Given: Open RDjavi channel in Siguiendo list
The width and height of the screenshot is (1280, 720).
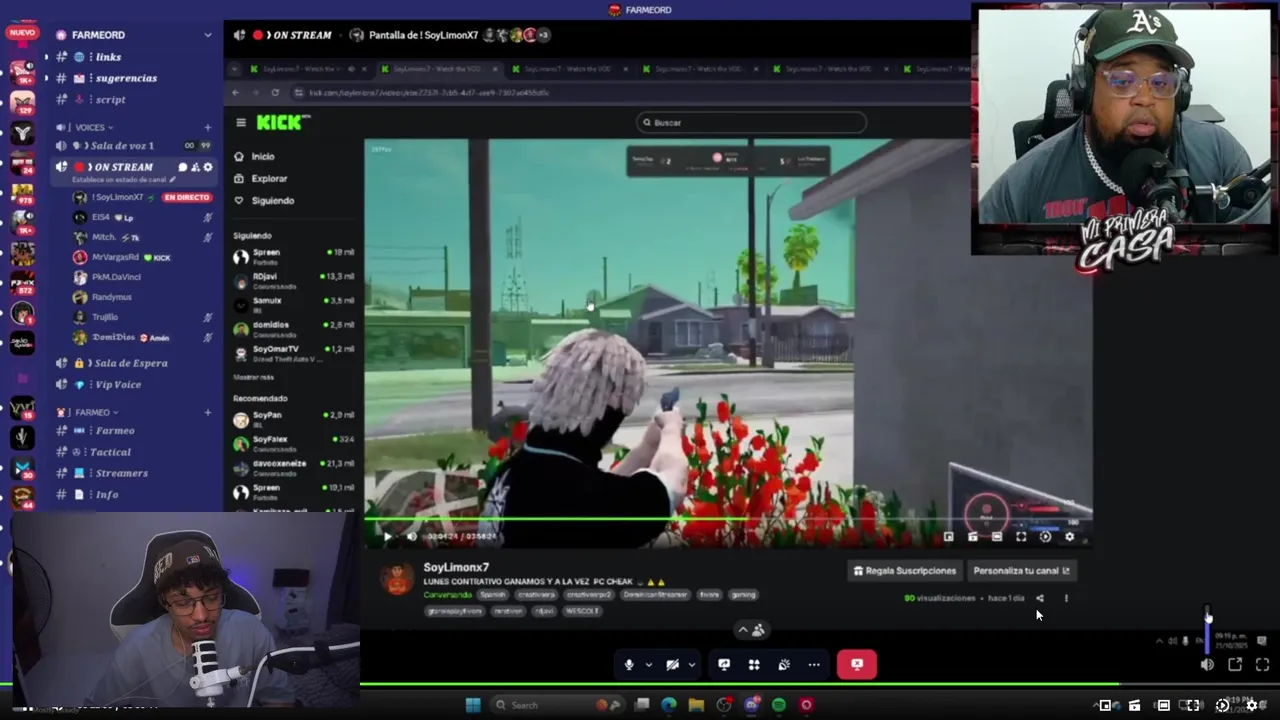Looking at the screenshot, I should [294, 281].
